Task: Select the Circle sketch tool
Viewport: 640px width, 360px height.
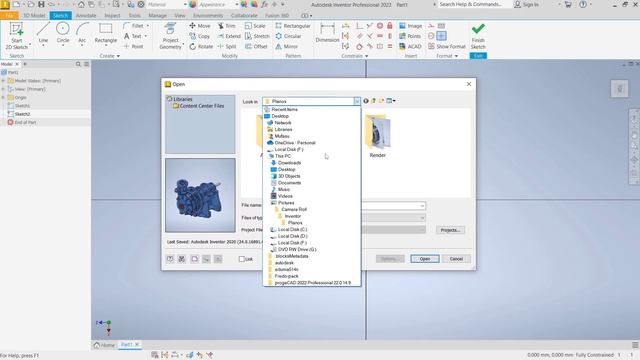Action: coord(63,33)
